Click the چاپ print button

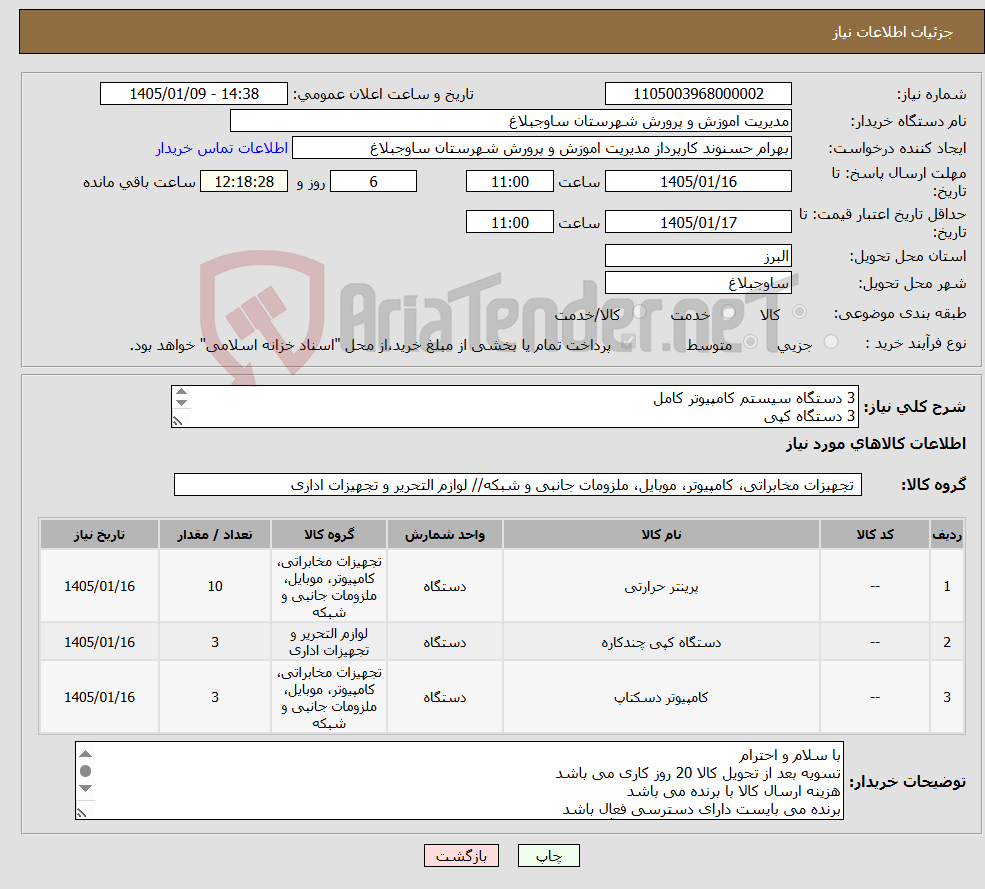point(548,856)
